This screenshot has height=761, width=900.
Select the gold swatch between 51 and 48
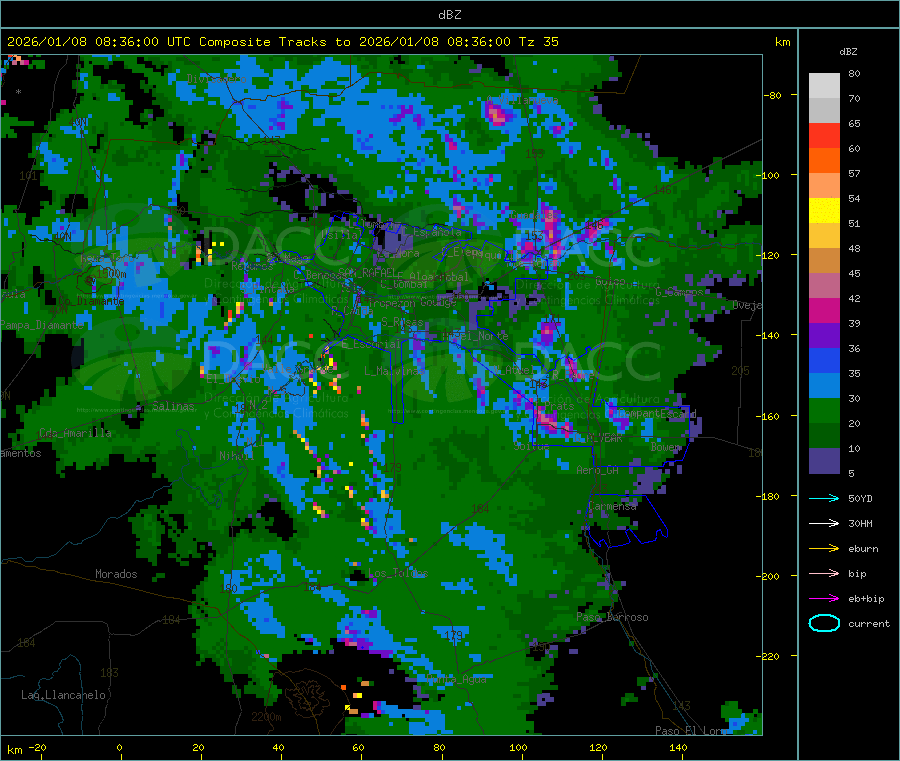point(824,236)
